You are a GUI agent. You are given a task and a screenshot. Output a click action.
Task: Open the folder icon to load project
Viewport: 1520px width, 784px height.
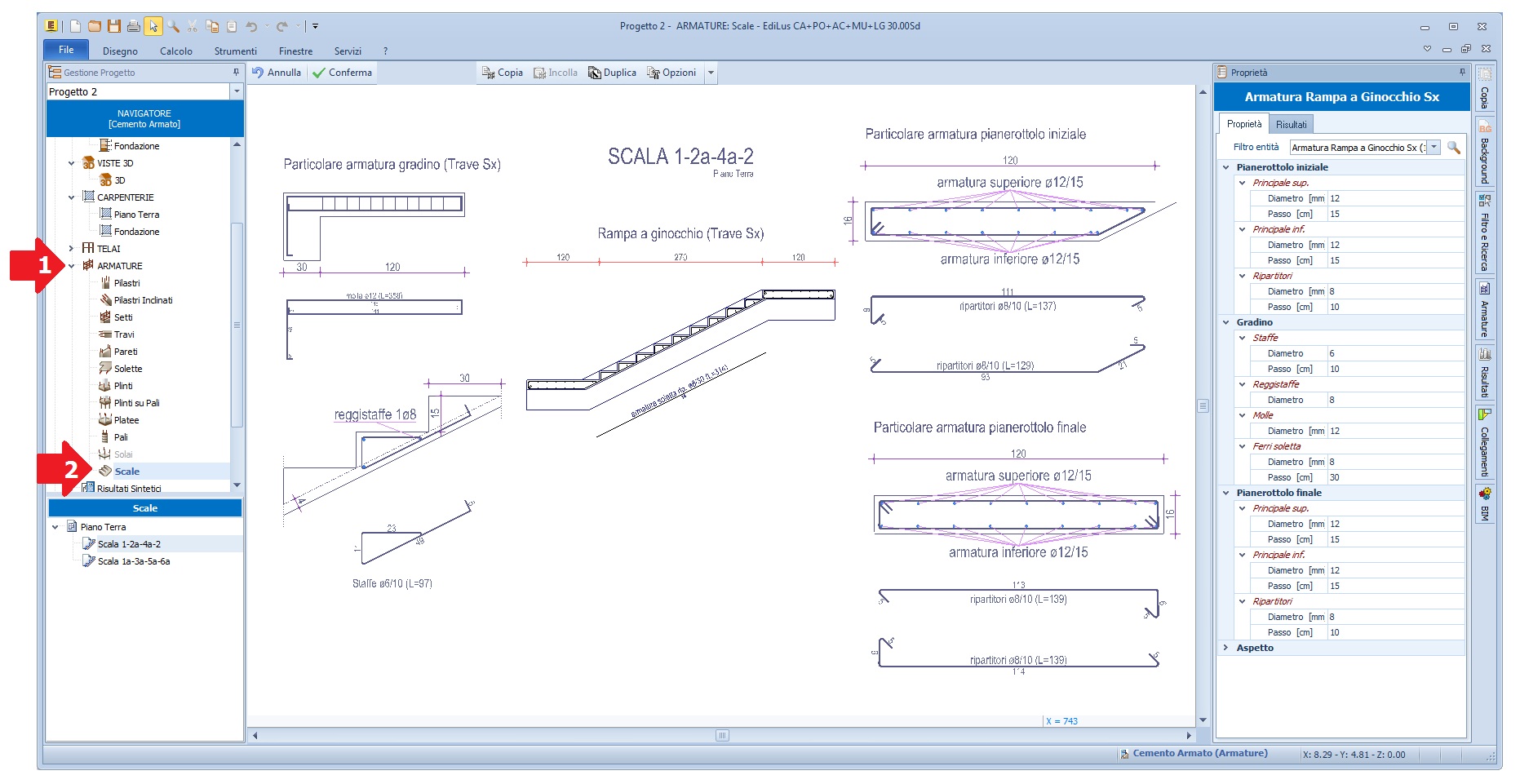point(95,26)
